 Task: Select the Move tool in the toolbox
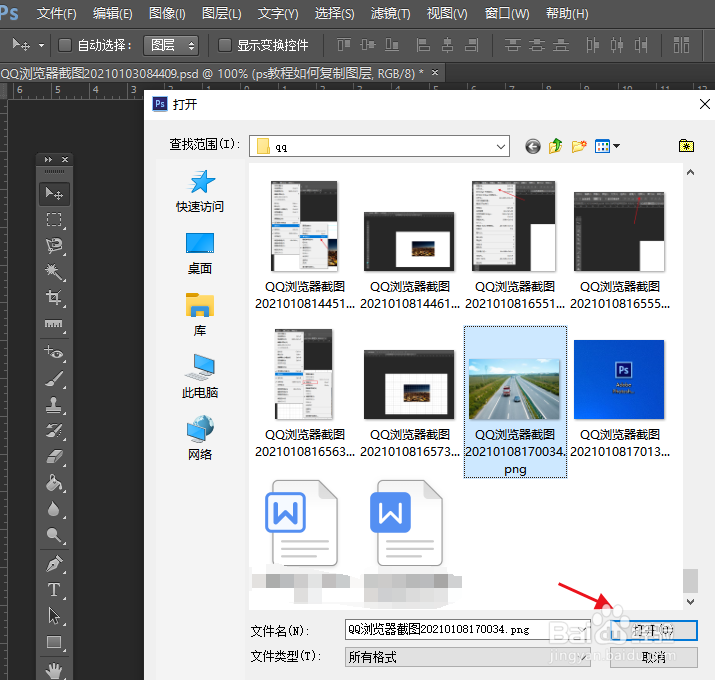[x=54, y=194]
